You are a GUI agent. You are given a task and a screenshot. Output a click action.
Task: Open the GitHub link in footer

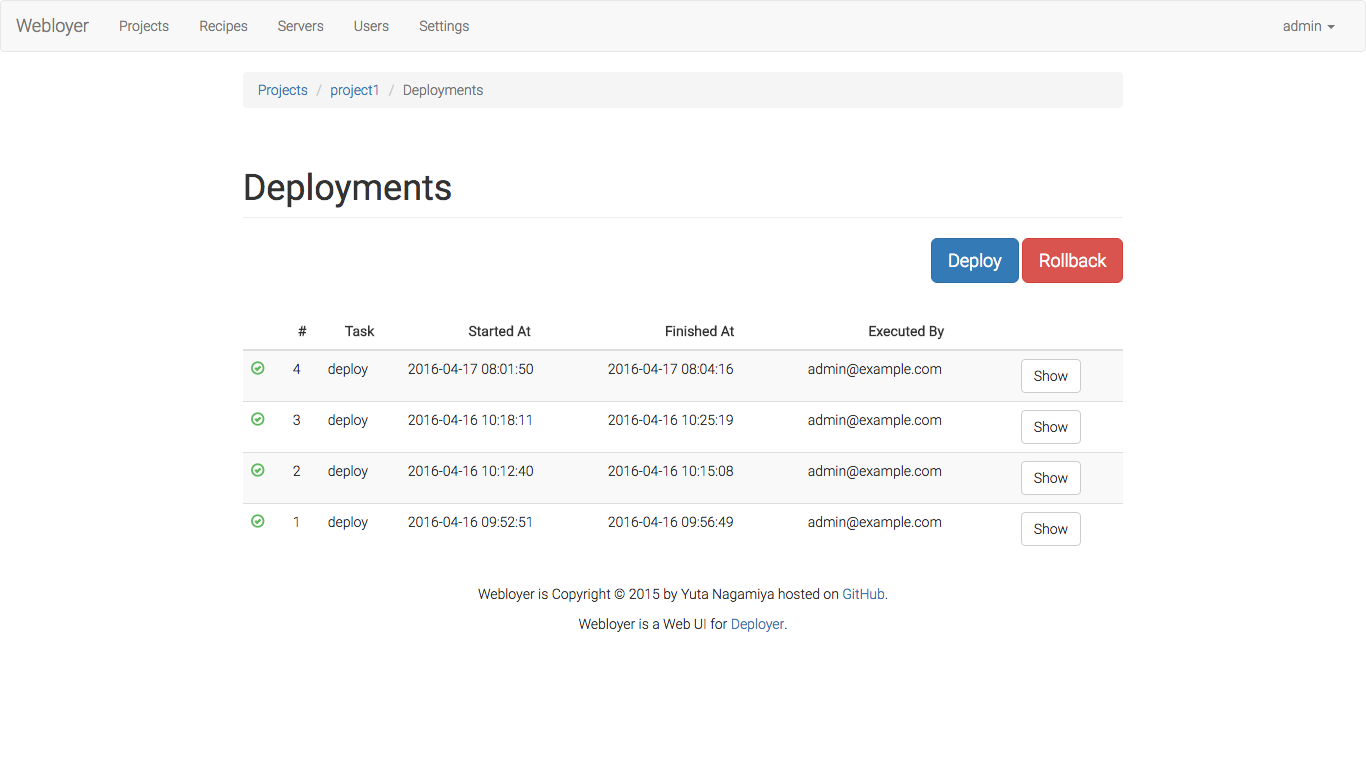click(x=864, y=594)
